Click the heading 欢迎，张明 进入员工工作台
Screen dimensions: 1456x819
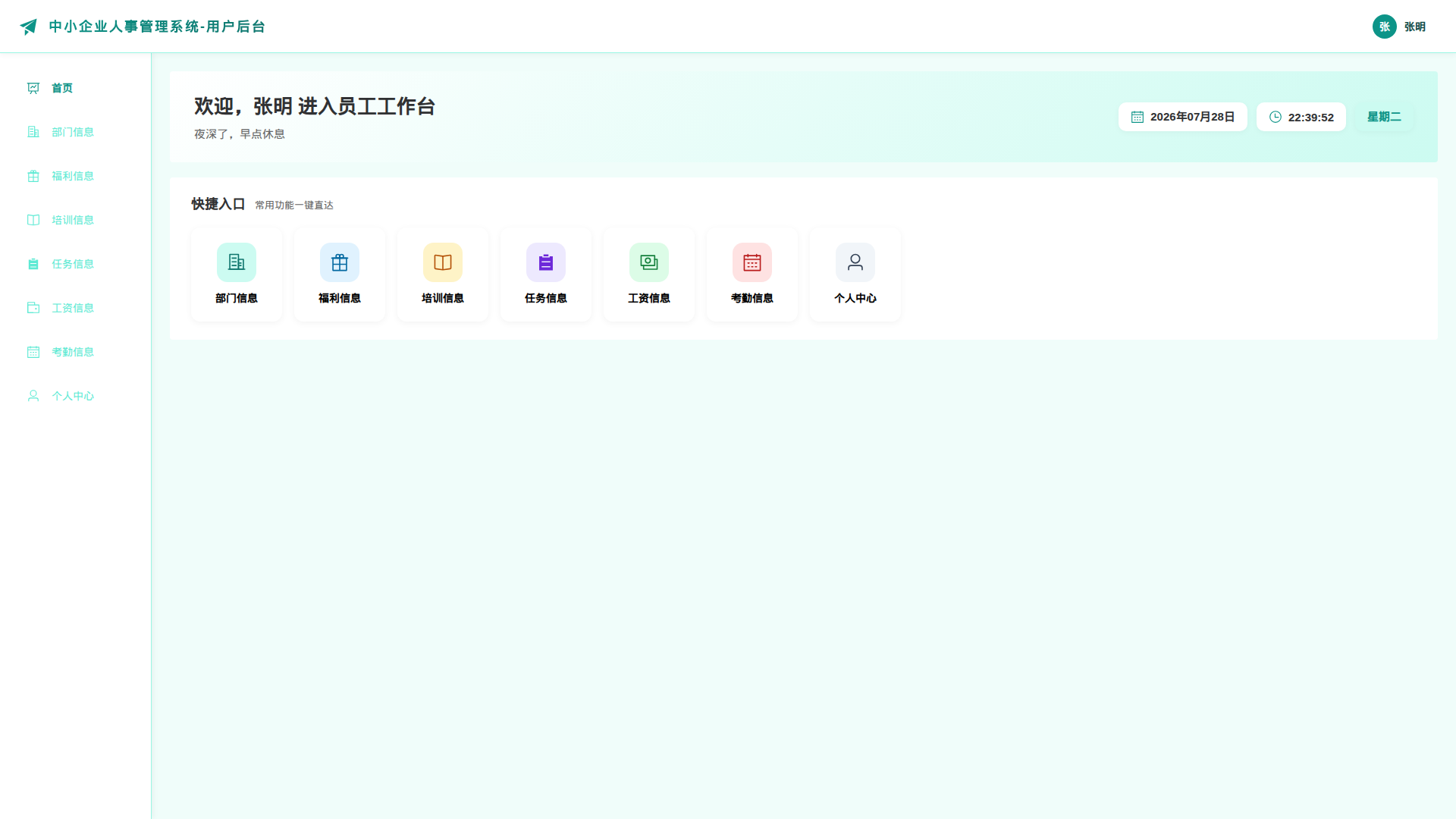pos(315,106)
